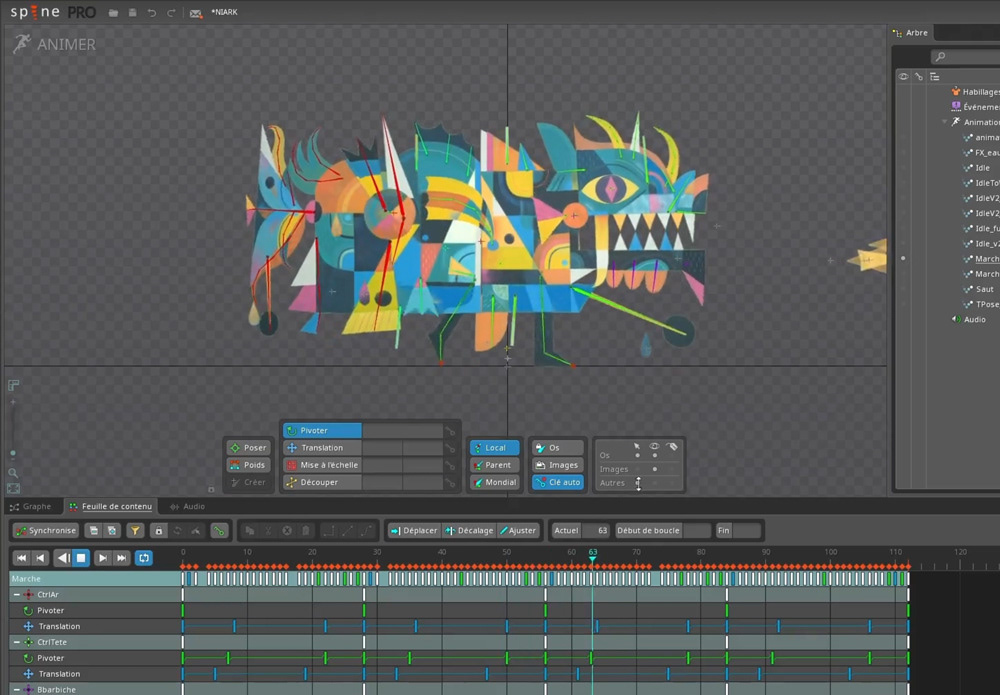Open the ANIMER mode switch
Image resolution: width=1000 pixels, height=695 pixels.
pyautogui.click(x=54, y=44)
